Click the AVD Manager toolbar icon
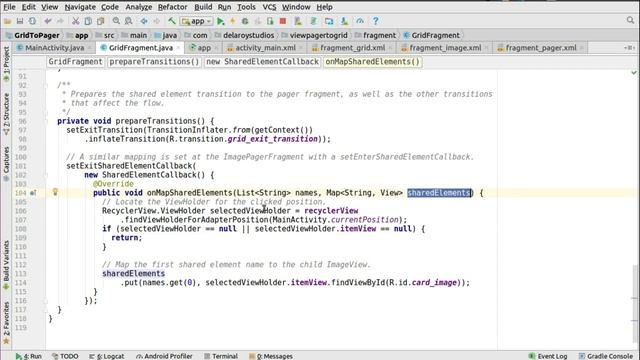This screenshot has width=640, height=360. click(x=298, y=21)
